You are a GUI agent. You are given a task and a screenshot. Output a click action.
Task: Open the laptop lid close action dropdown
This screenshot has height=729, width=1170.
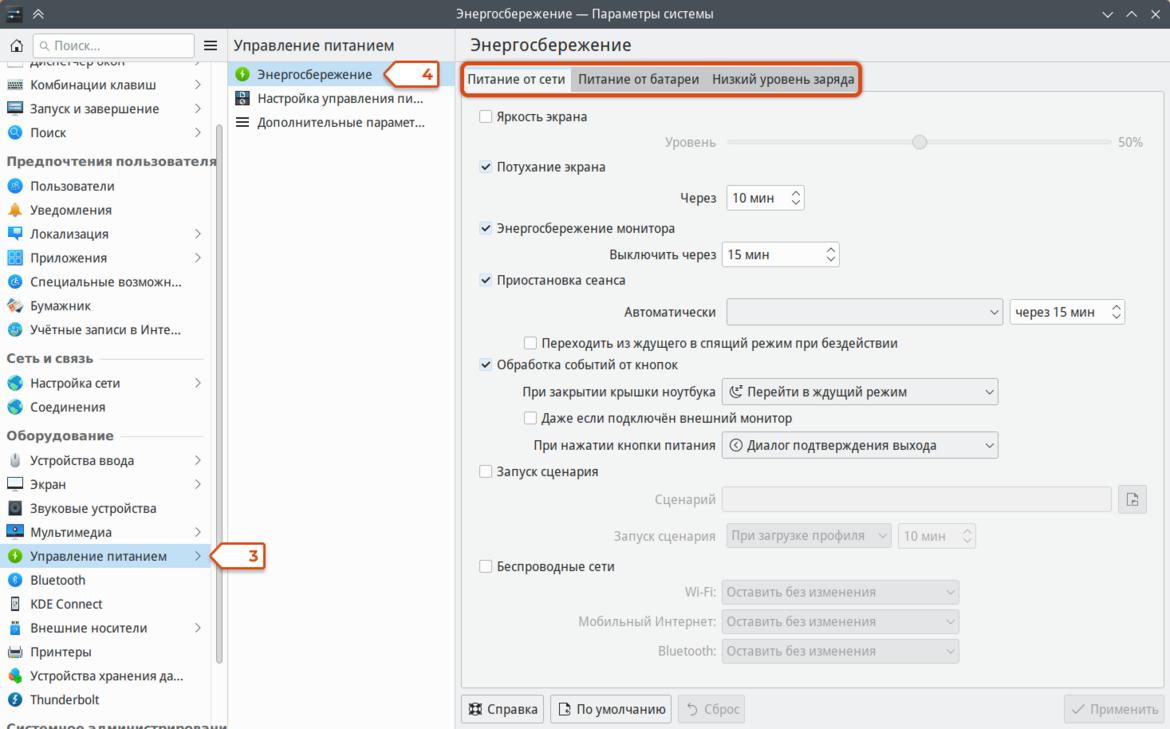860,392
